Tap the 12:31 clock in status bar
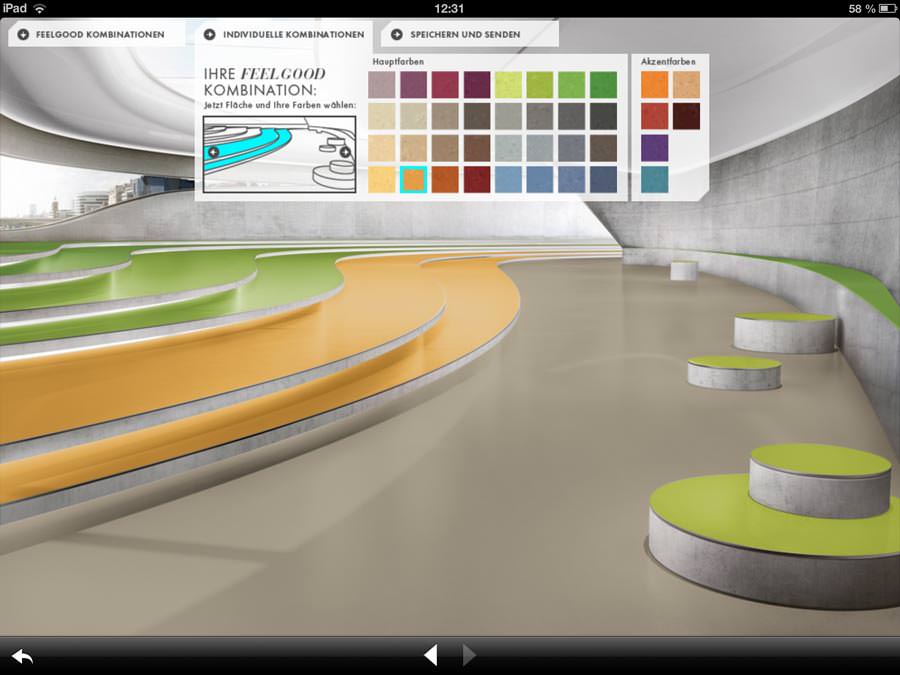Image resolution: width=900 pixels, height=675 pixels. 449,8
